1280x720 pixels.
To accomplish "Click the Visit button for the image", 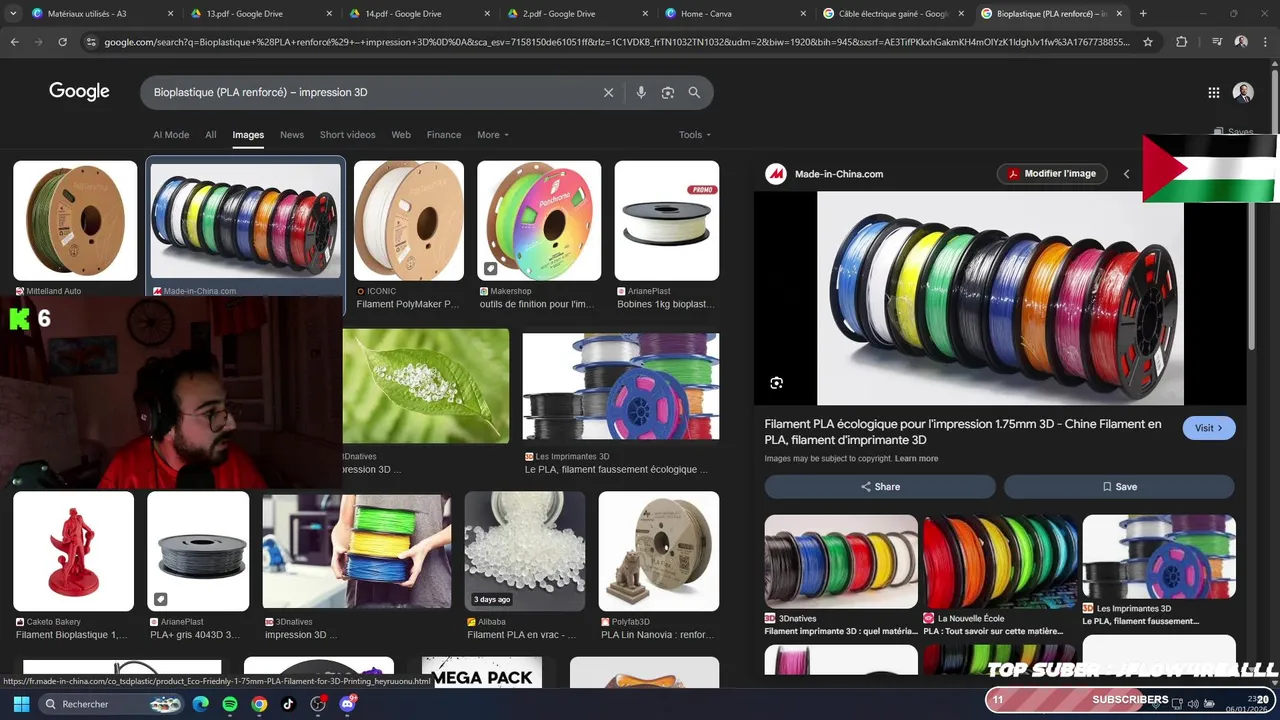I will tap(1209, 428).
